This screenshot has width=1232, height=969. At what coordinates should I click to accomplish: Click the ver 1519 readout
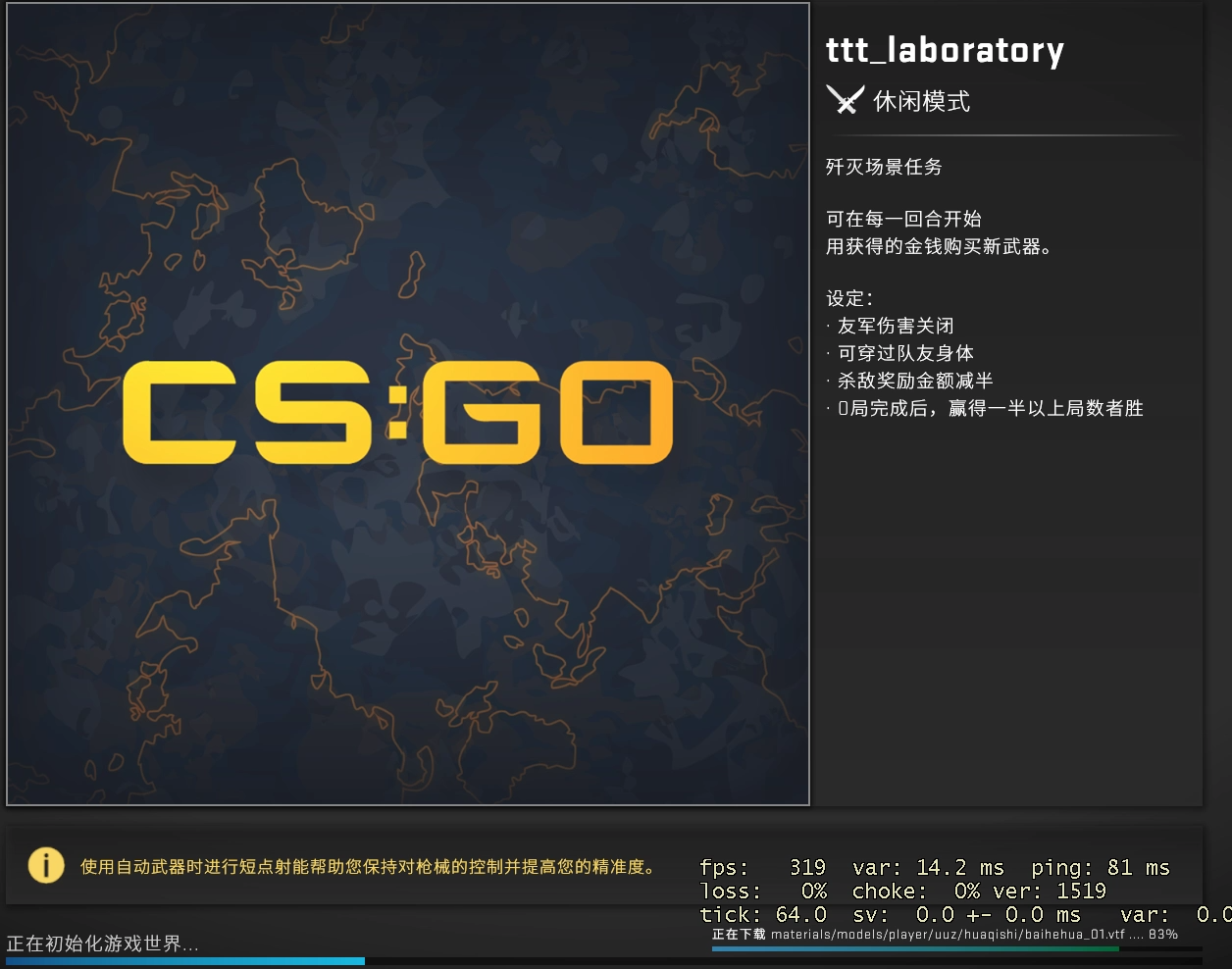point(1049,892)
